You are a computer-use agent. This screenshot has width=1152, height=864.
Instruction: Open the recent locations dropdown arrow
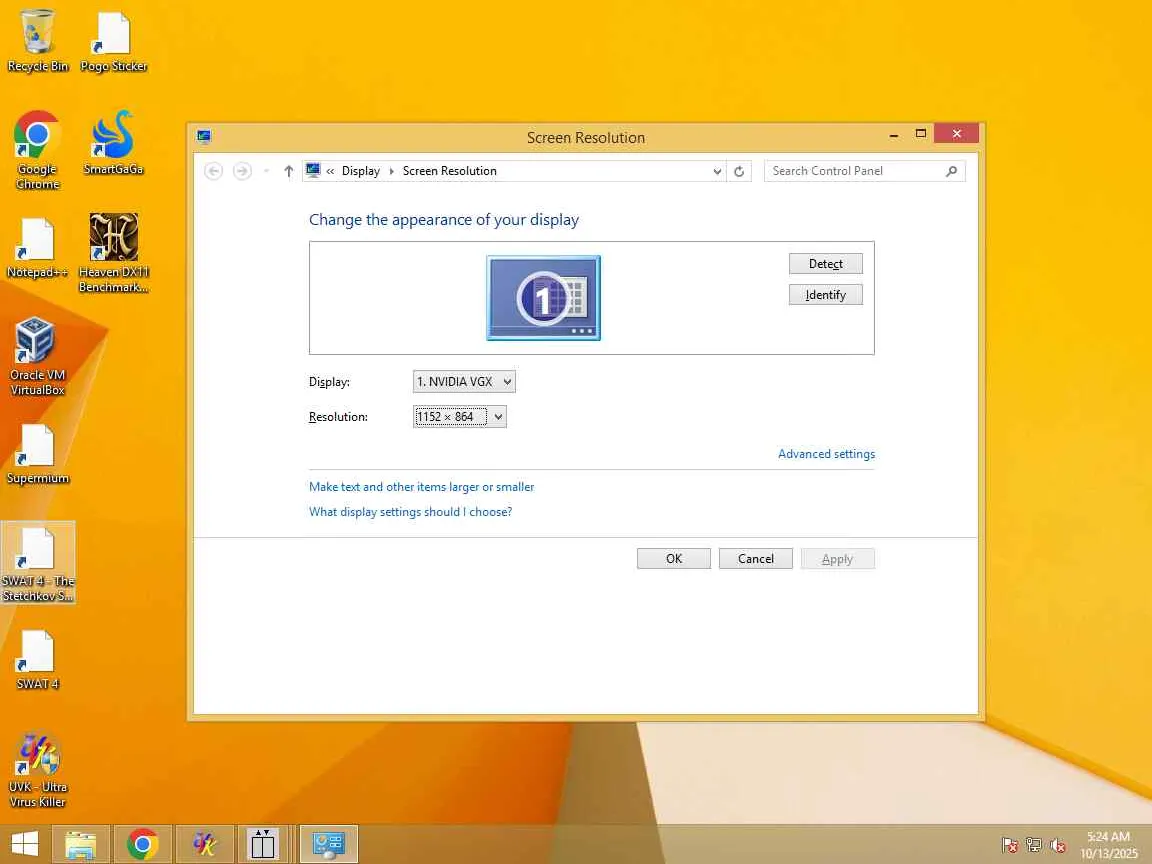pos(266,171)
